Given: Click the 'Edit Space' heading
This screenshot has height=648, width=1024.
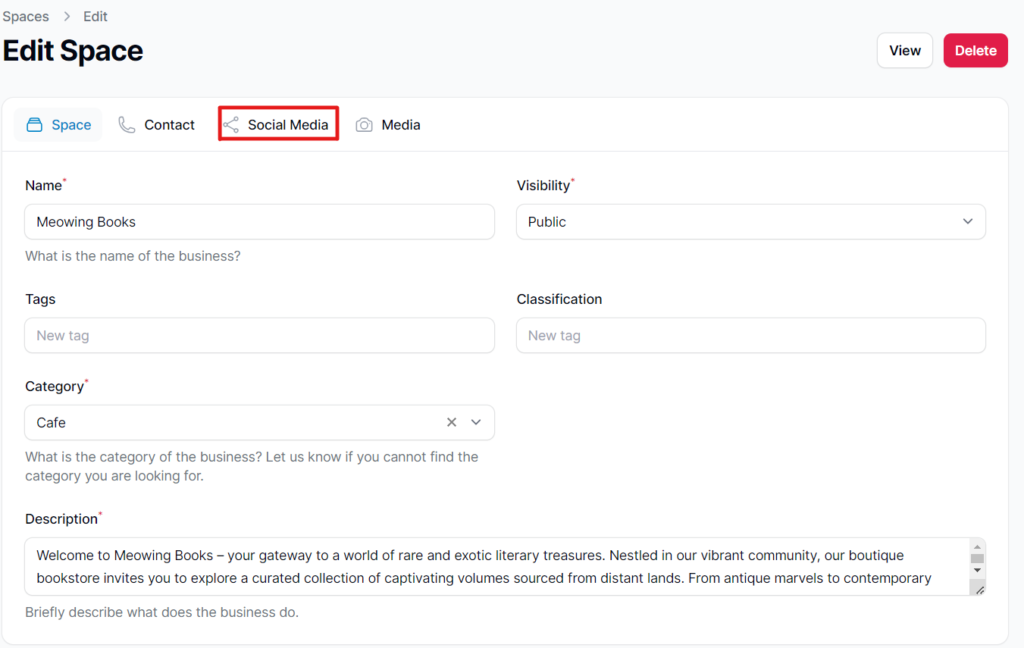Looking at the screenshot, I should (72, 51).
